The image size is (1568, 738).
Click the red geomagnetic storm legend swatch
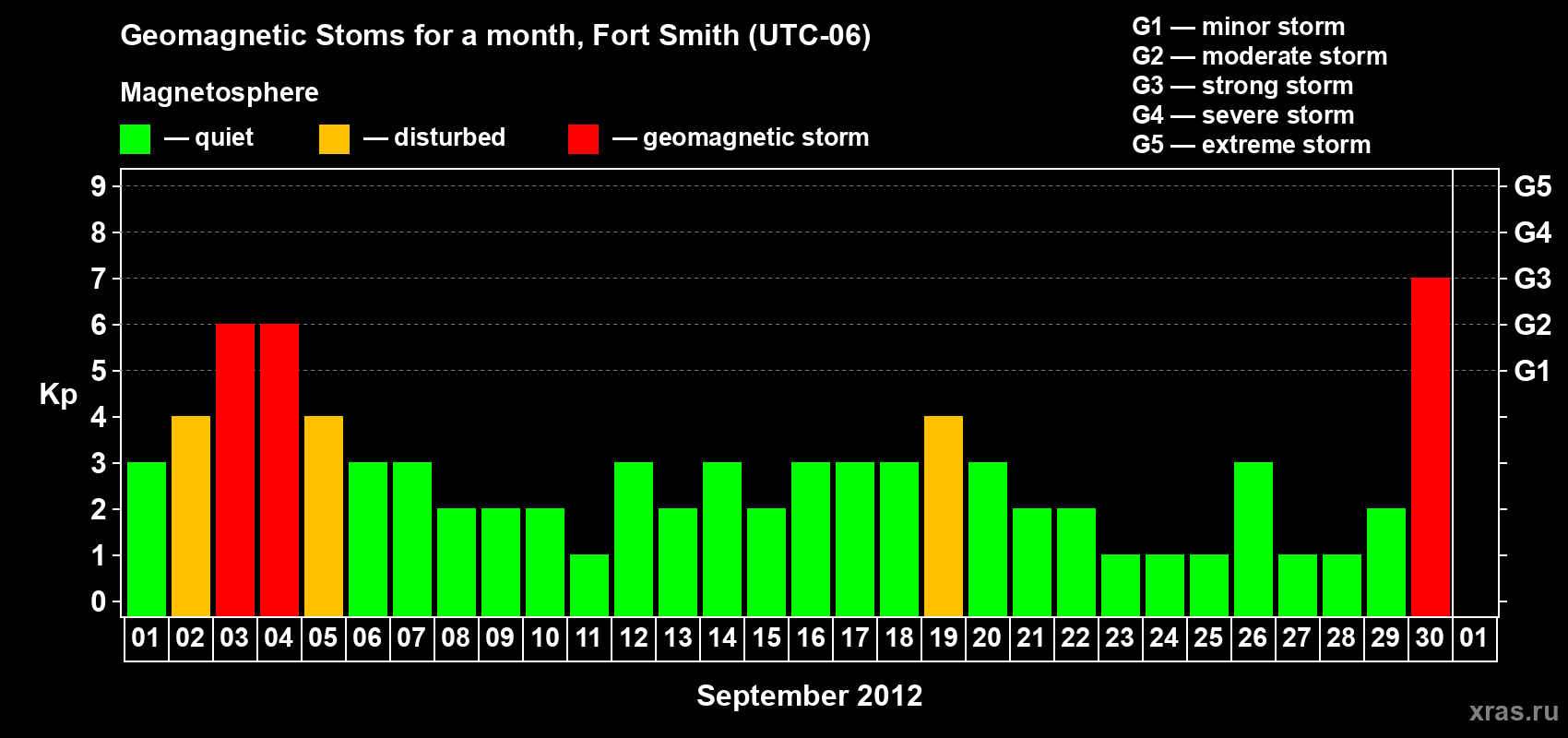coord(583,139)
